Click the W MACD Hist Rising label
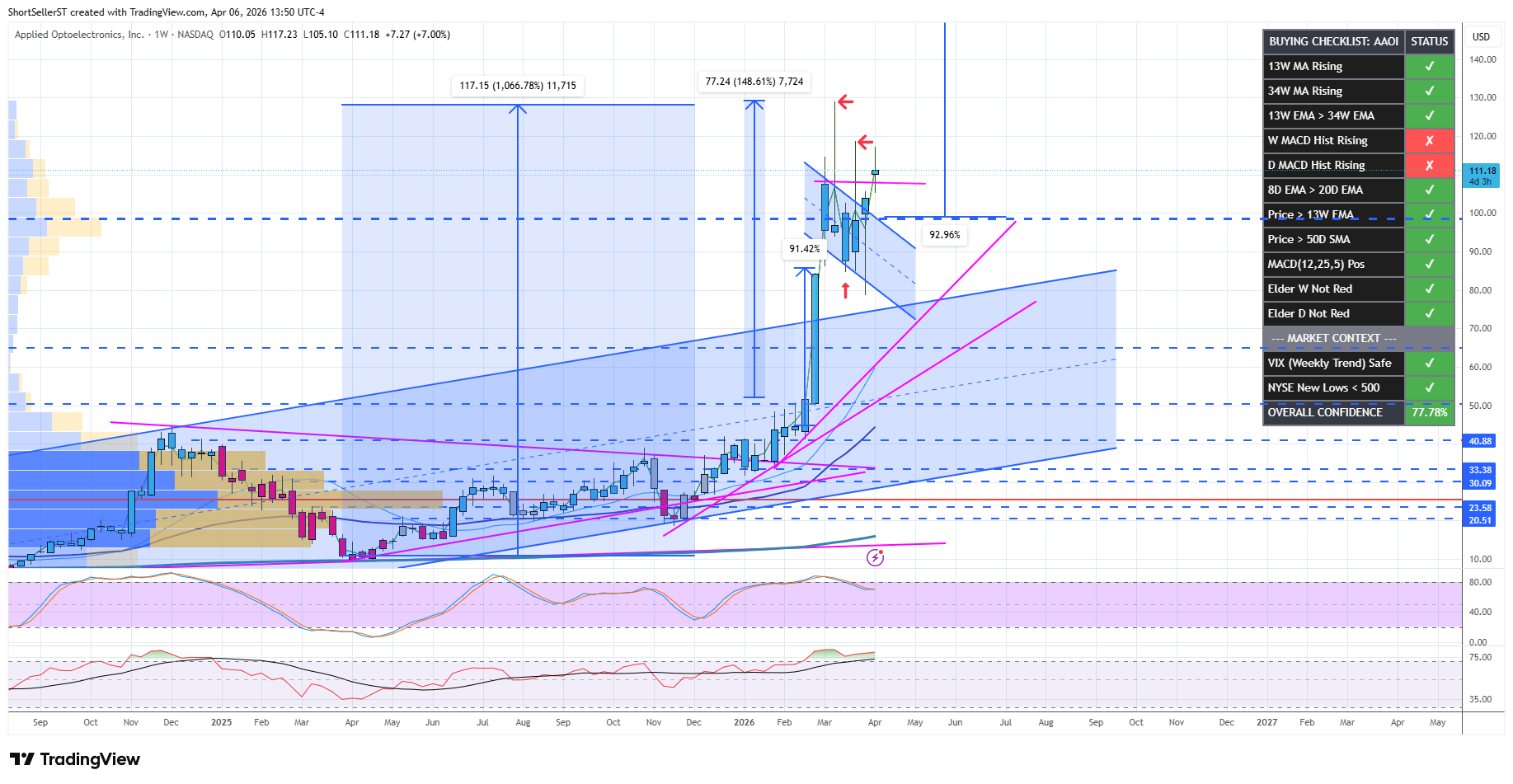The height and width of the screenshot is (784, 1513). point(1318,140)
